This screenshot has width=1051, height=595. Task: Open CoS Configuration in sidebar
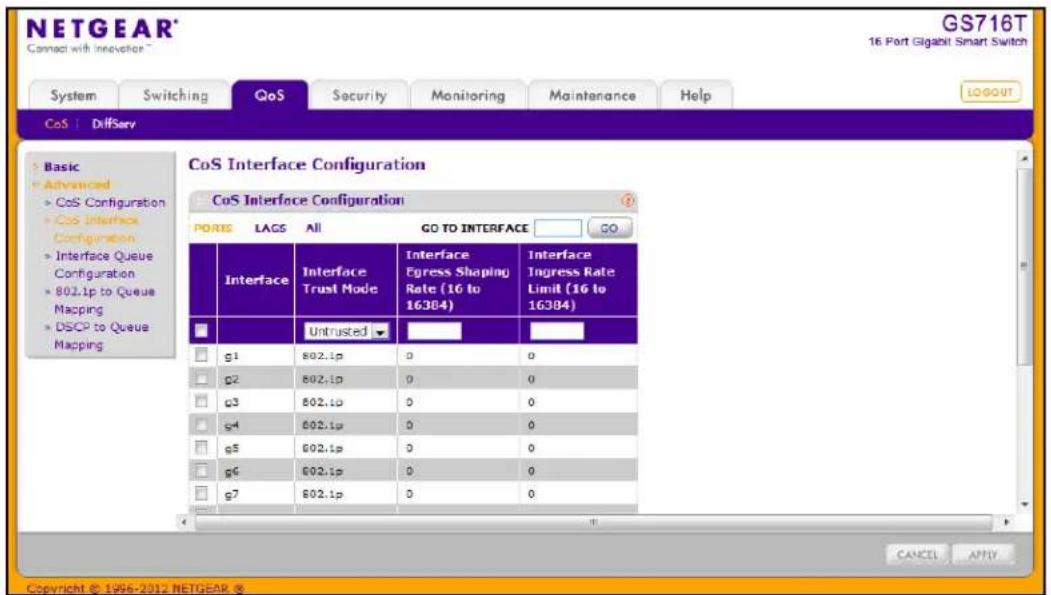tap(109, 202)
